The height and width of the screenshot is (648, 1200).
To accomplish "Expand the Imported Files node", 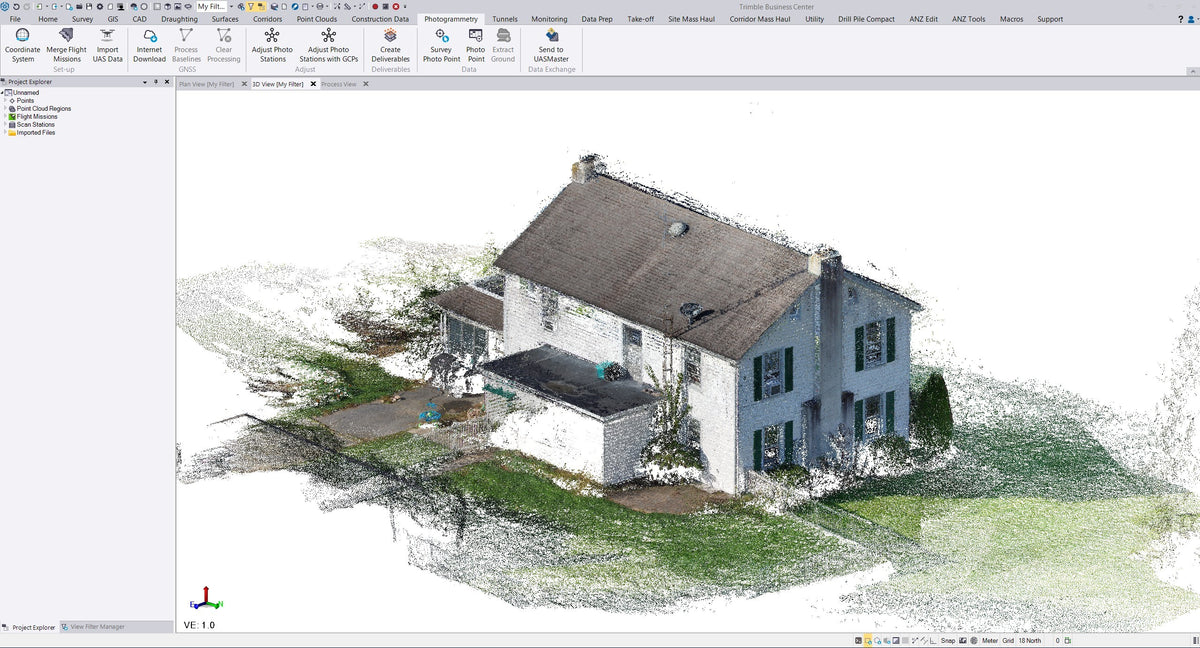I will (5, 132).
